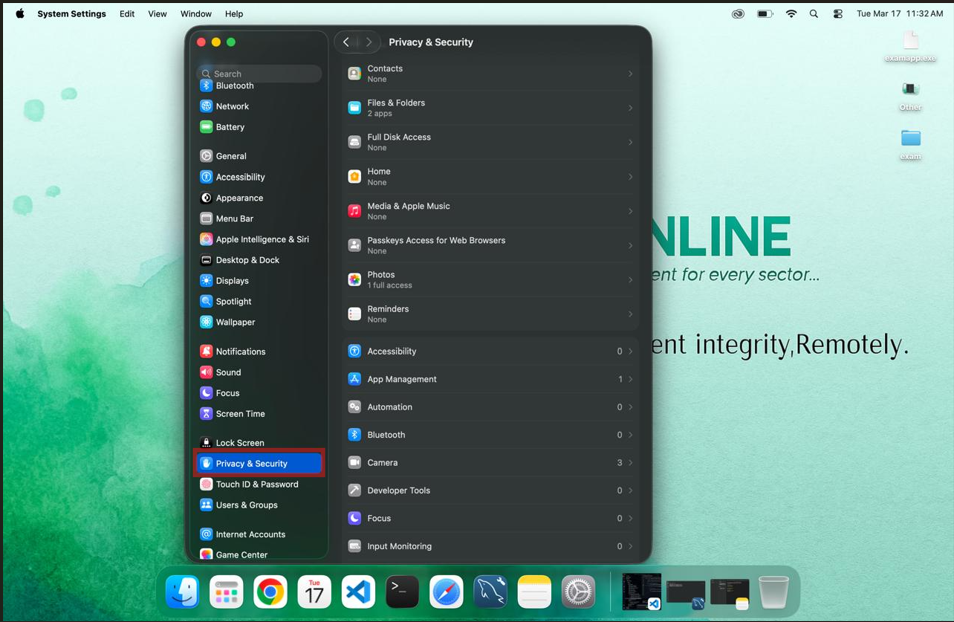Expand Full Disk Access chevron
This screenshot has height=622, width=954.
(x=630, y=142)
